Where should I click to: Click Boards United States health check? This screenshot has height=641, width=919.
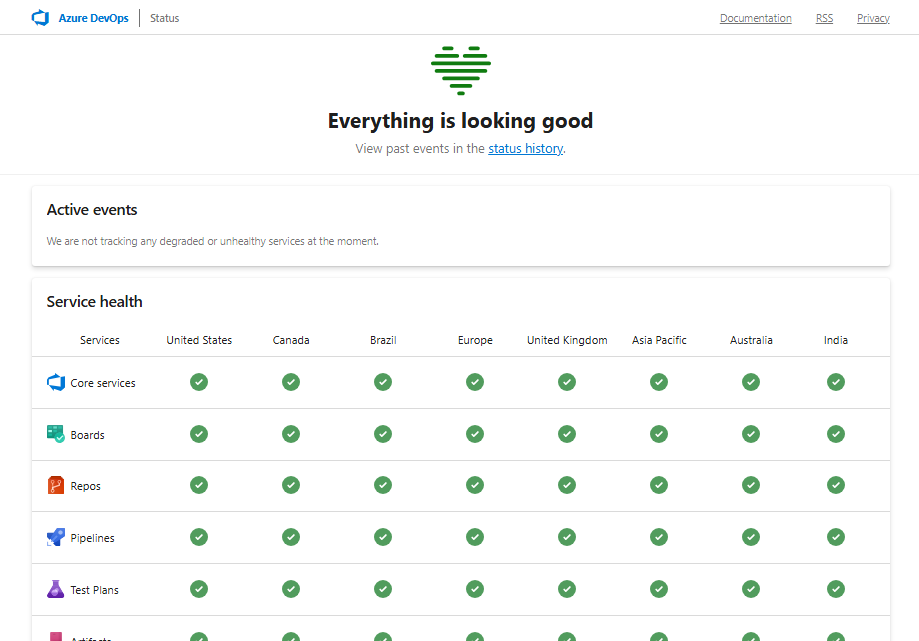point(199,434)
